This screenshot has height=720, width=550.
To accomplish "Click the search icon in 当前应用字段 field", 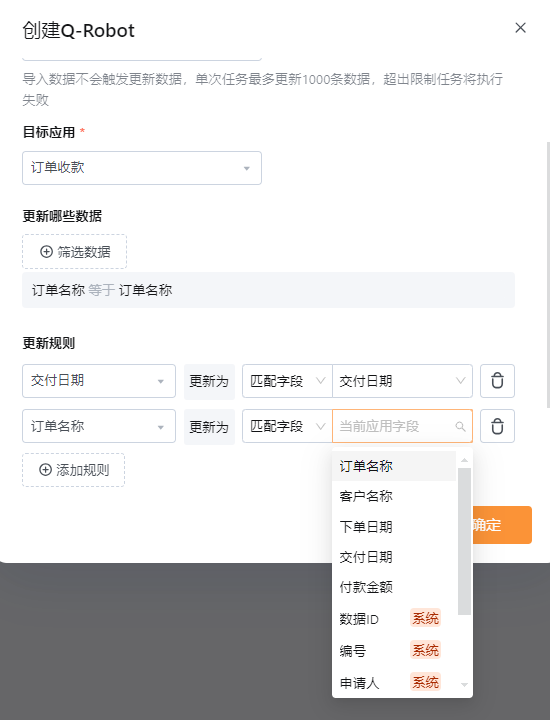I will coord(460,427).
